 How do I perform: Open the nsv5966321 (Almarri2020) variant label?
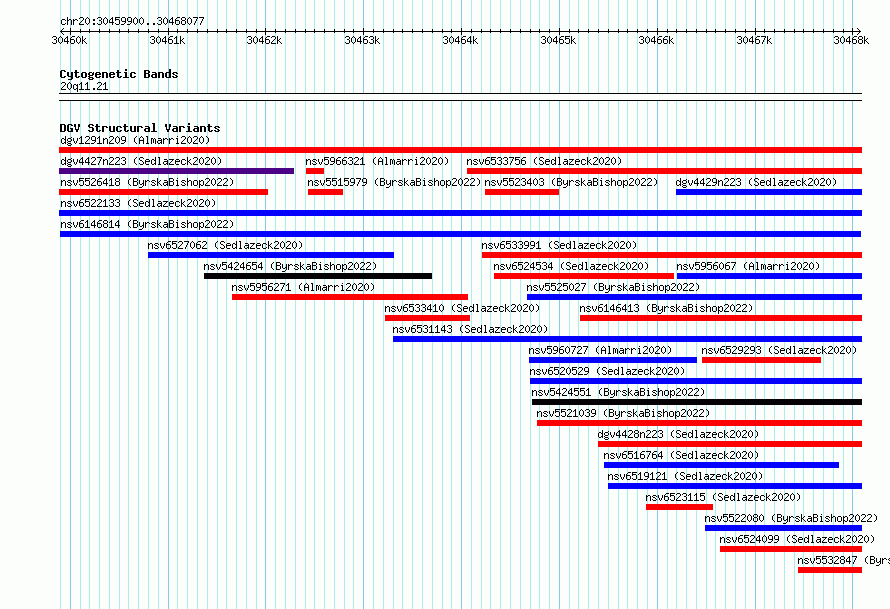click(x=377, y=161)
